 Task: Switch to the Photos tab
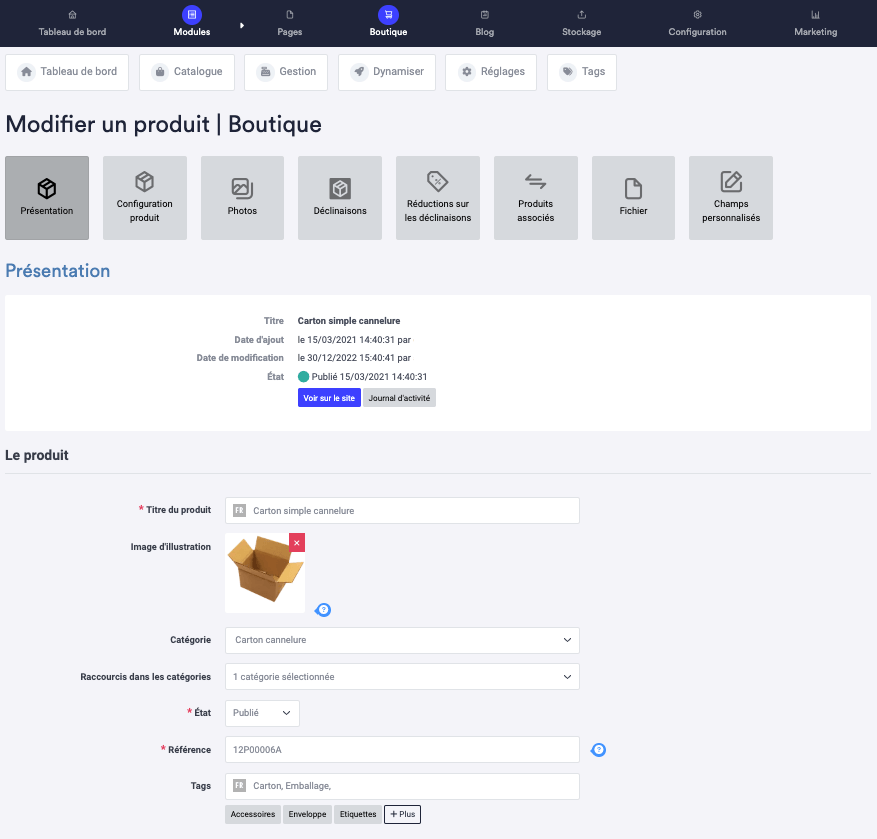242,198
